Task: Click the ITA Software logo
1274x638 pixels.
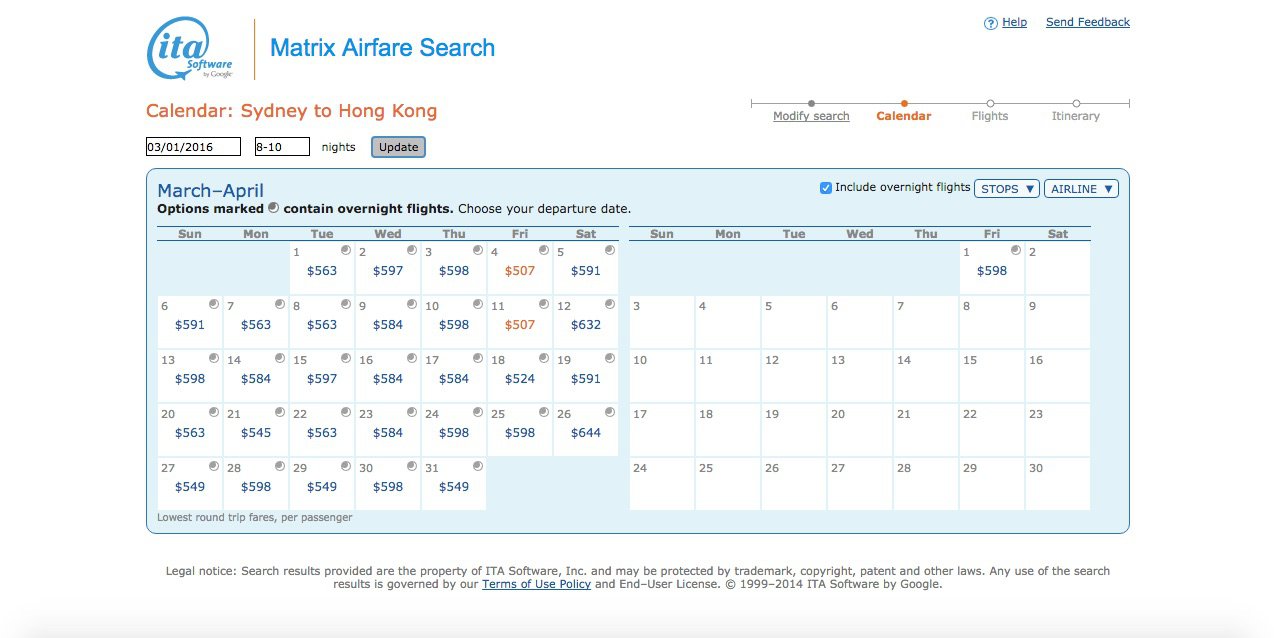Action: 190,48
